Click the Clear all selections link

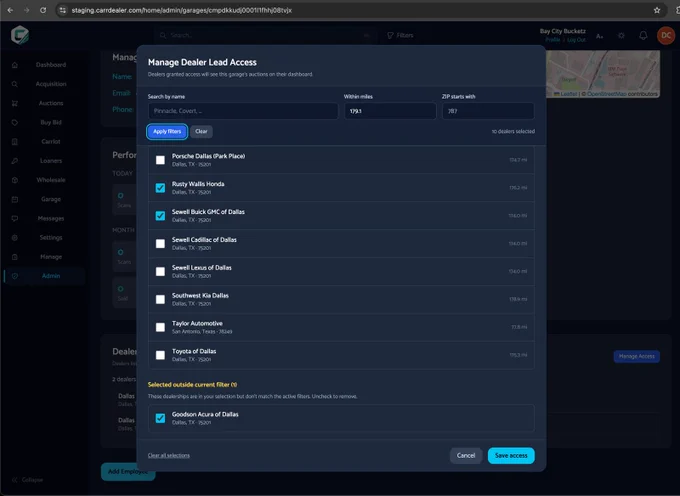coord(169,455)
